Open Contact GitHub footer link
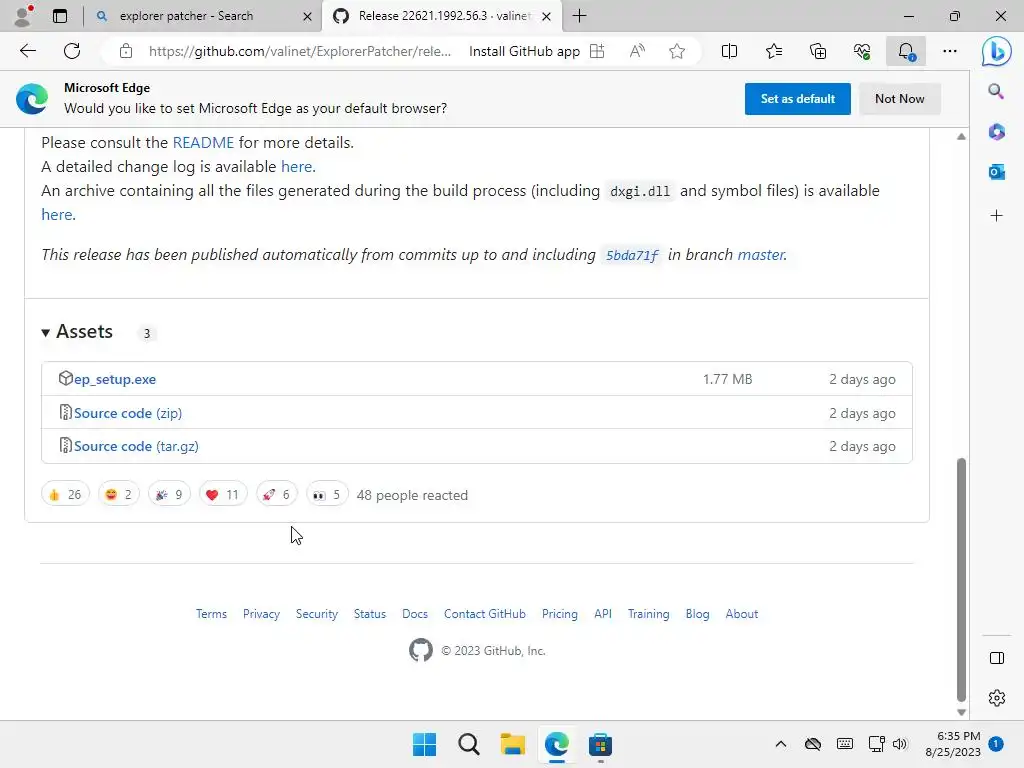 (x=485, y=614)
